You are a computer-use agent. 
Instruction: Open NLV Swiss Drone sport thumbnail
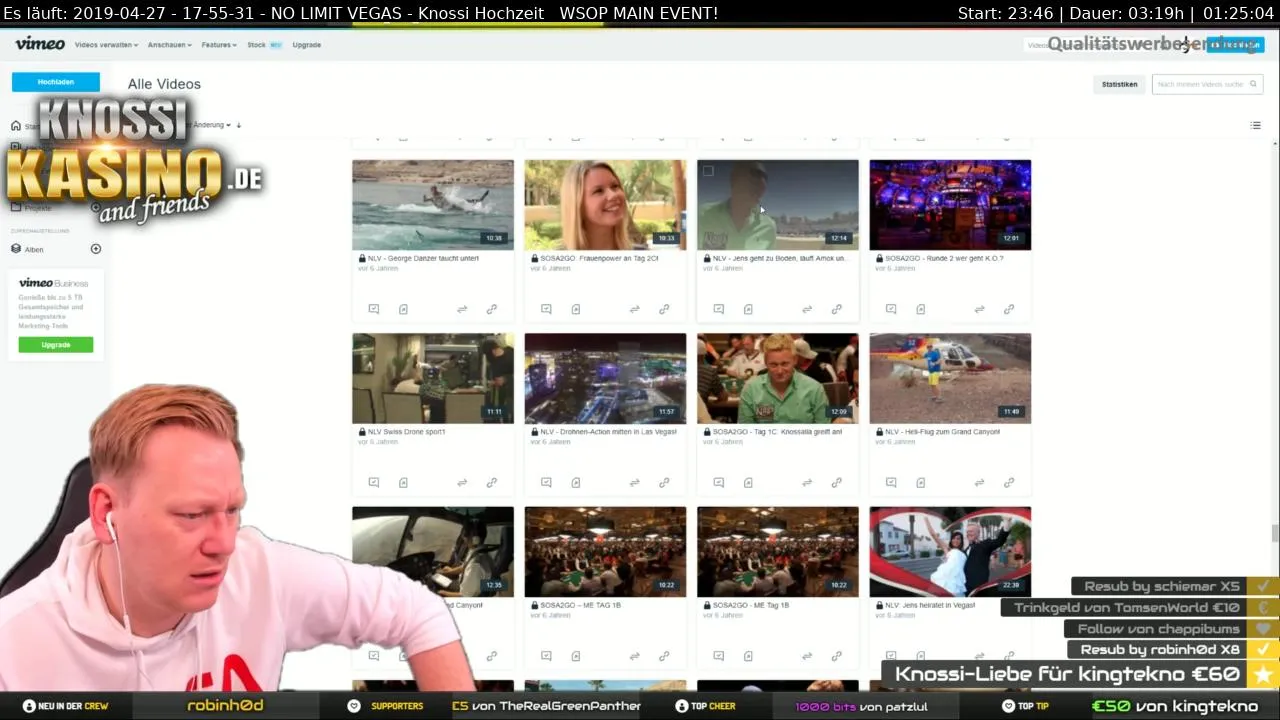tap(433, 378)
